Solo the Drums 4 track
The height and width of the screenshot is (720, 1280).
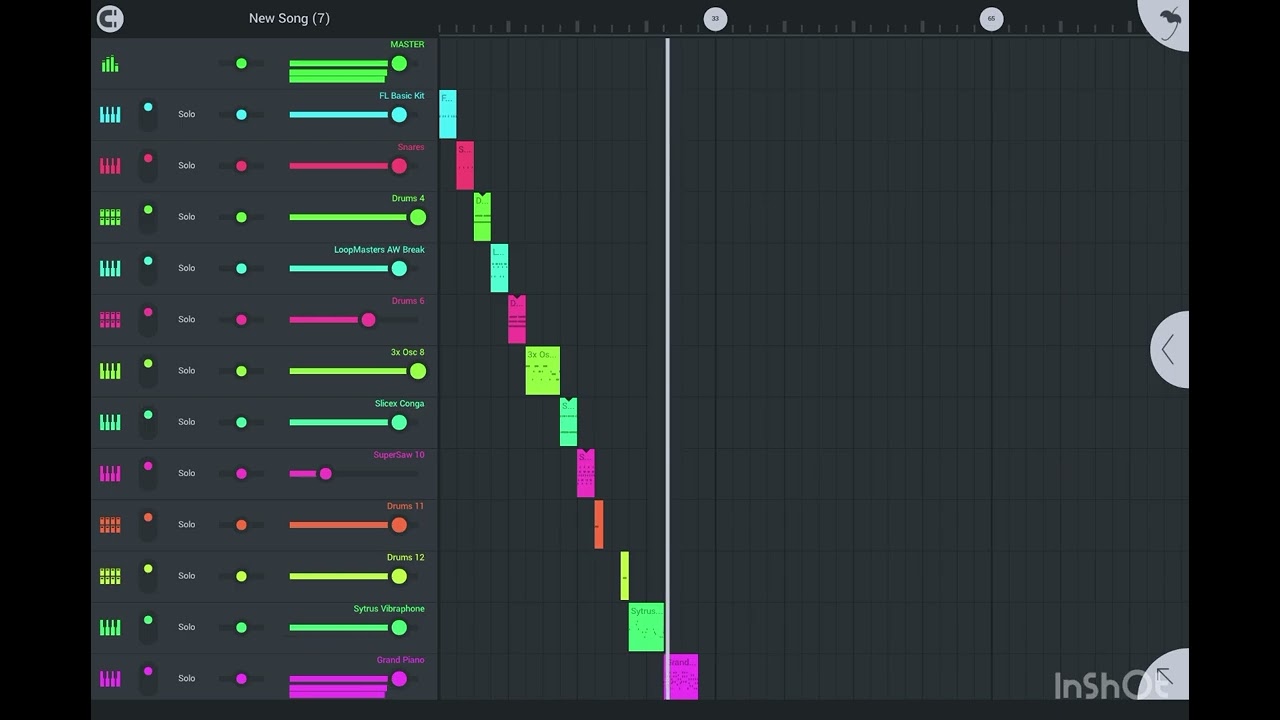(187, 216)
